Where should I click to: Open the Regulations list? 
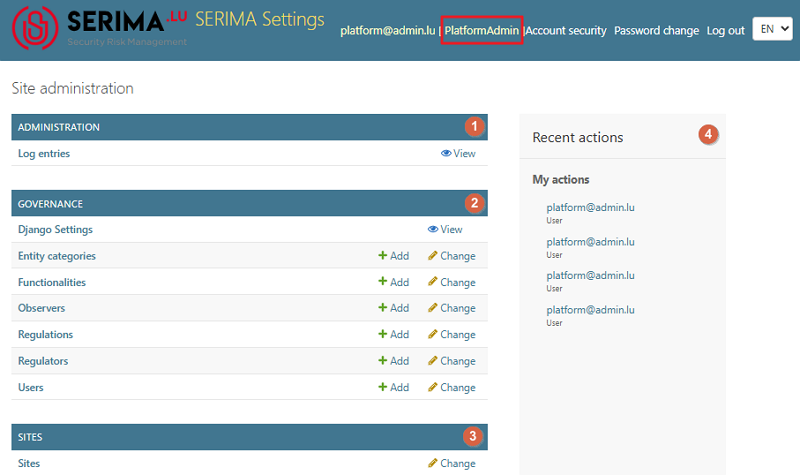pyautogui.click(x=45, y=335)
